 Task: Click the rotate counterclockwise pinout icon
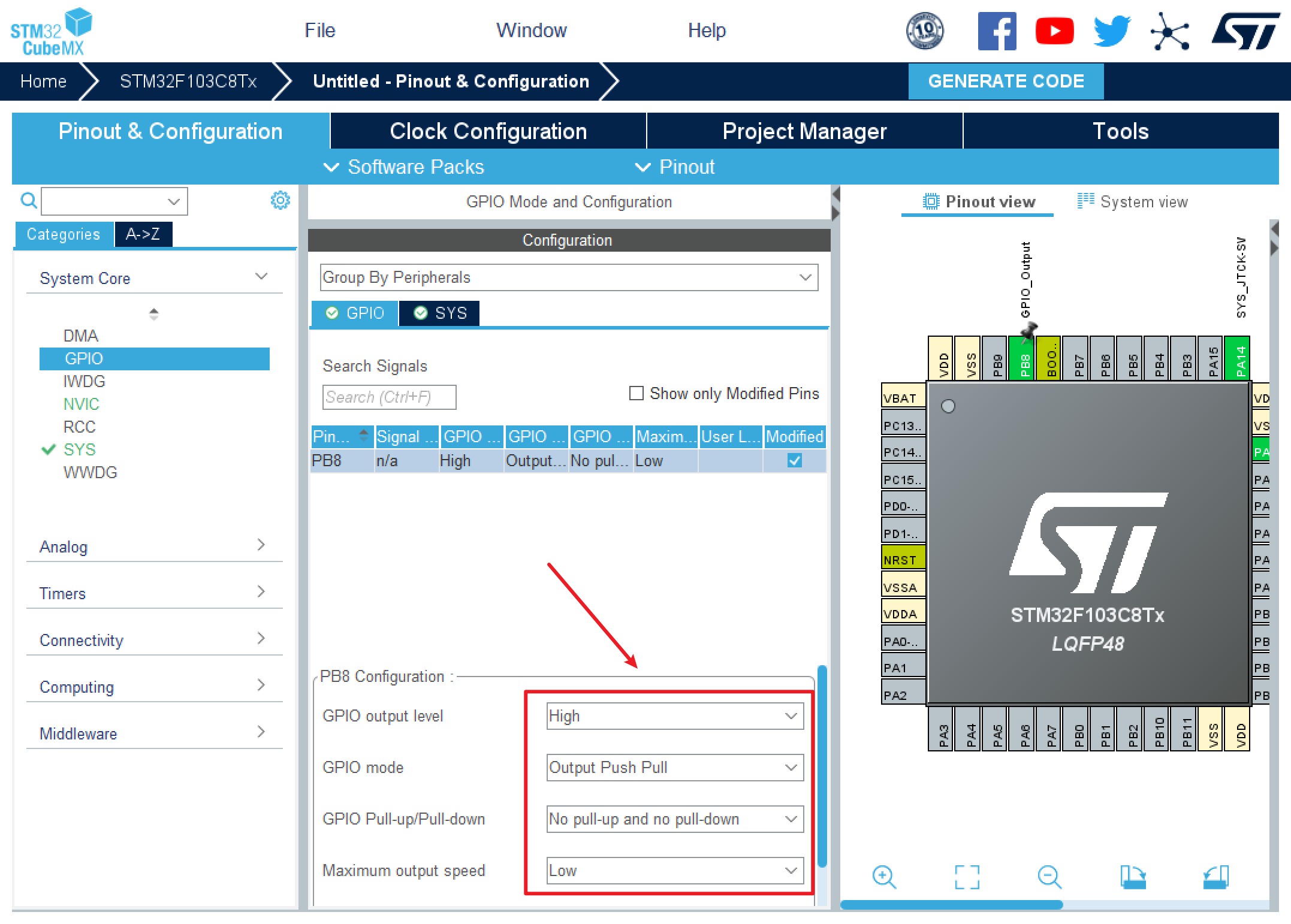pyautogui.click(x=1215, y=877)
